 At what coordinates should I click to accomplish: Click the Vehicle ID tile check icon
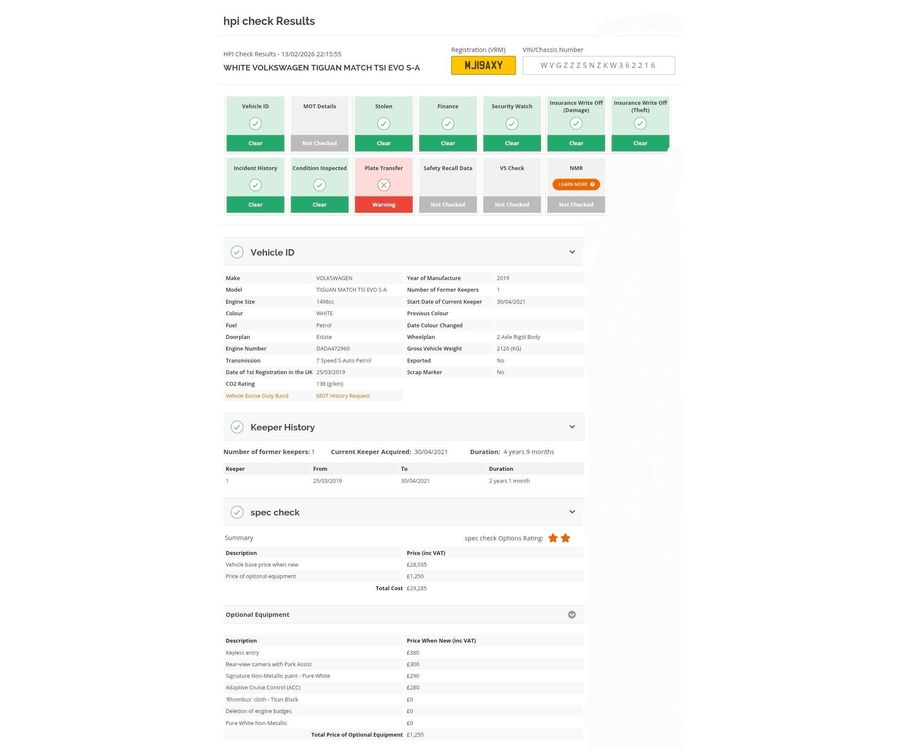tap(255, 123)
